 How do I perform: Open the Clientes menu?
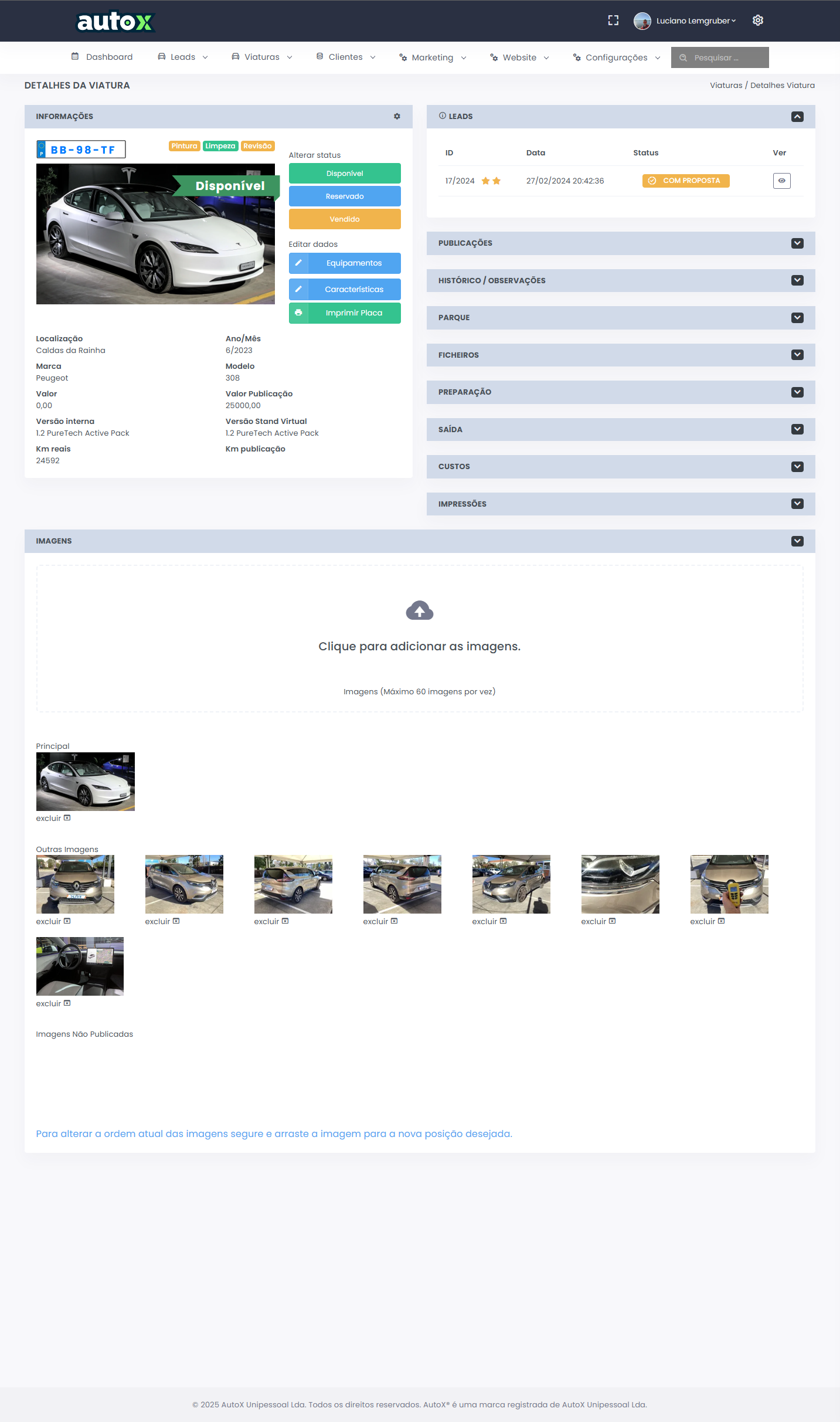346,57
